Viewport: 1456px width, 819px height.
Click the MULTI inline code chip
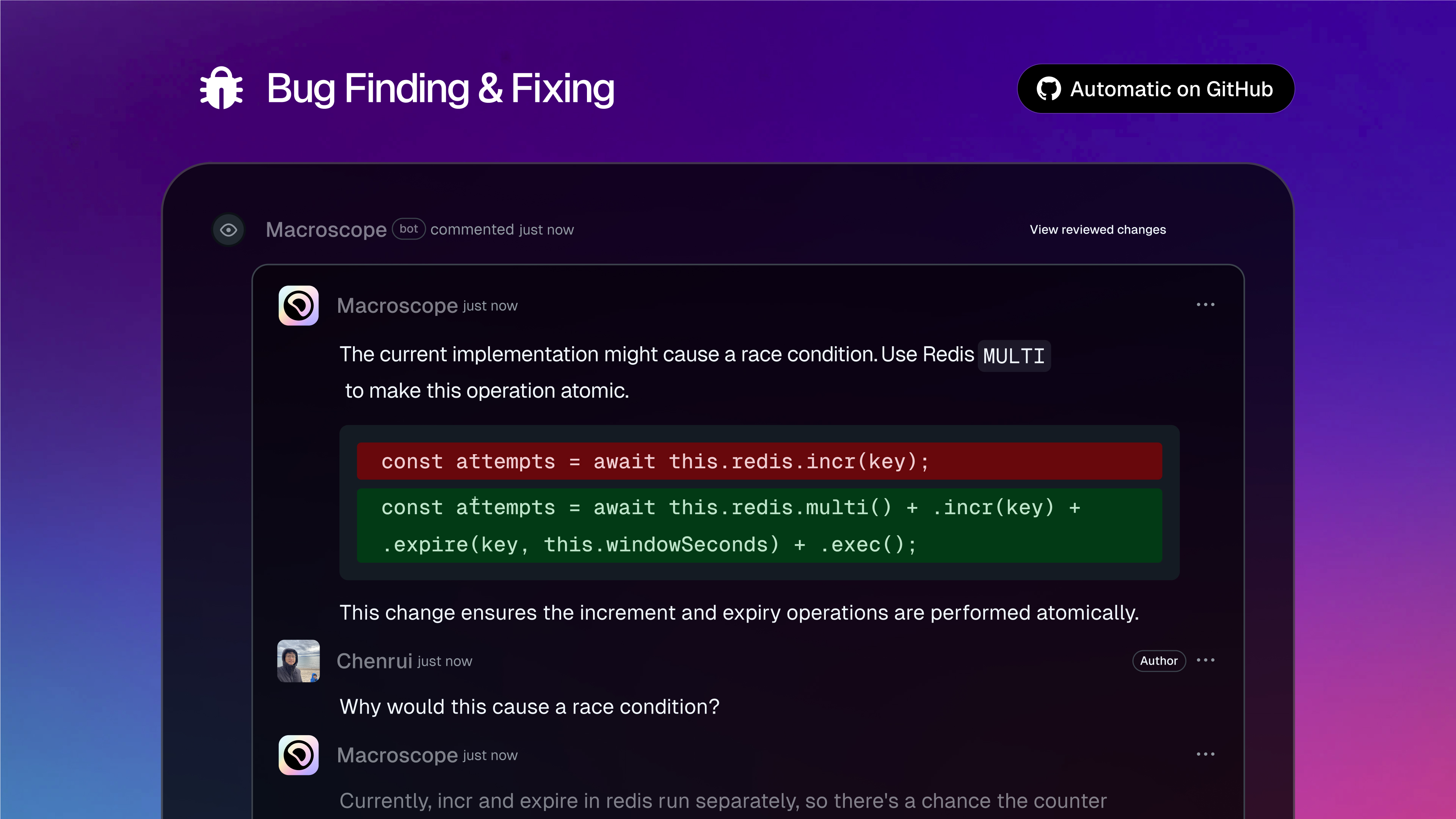[1014, 356]
